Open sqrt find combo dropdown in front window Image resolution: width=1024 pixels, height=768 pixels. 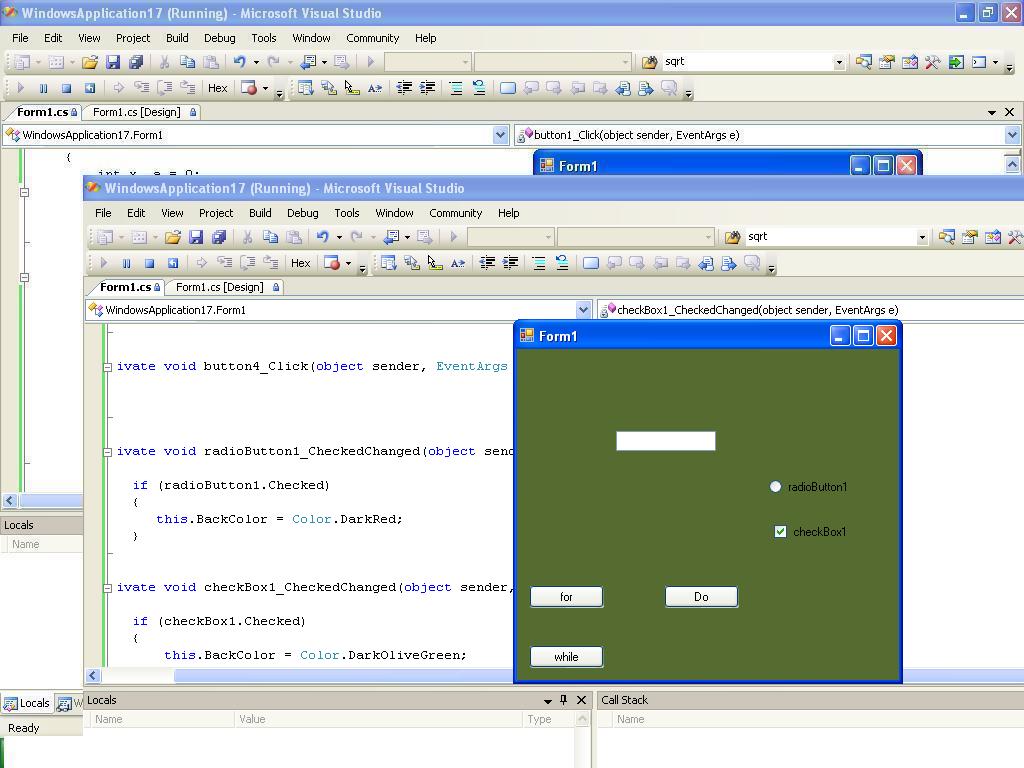(x=922, y=237)
